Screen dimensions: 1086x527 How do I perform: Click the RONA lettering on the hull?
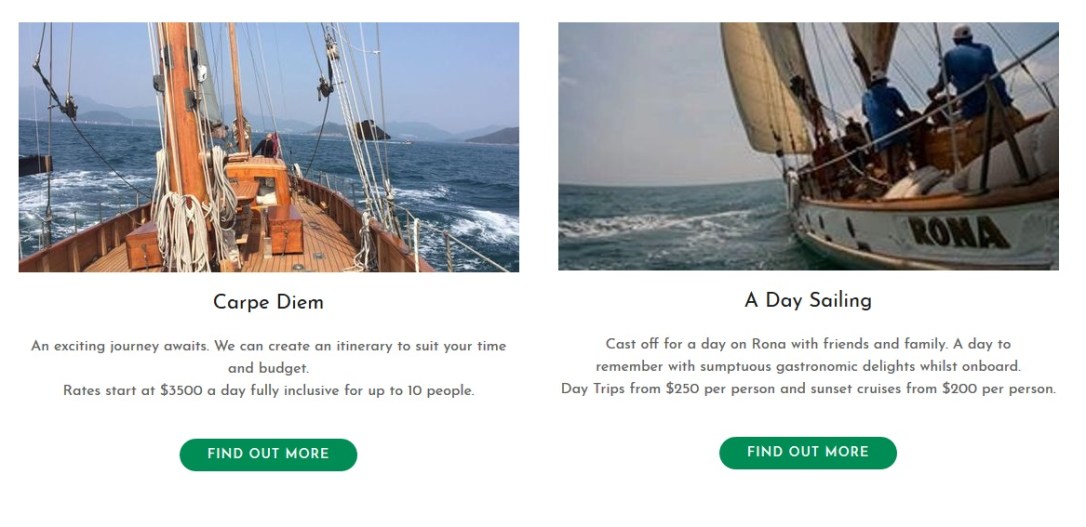(x=959, y=233)
